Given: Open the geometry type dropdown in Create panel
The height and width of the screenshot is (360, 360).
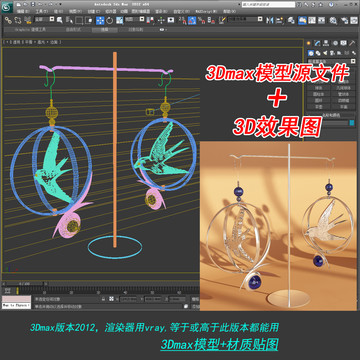Looking at the screenshot, I should pyautogui.click(x=332, y=61).
